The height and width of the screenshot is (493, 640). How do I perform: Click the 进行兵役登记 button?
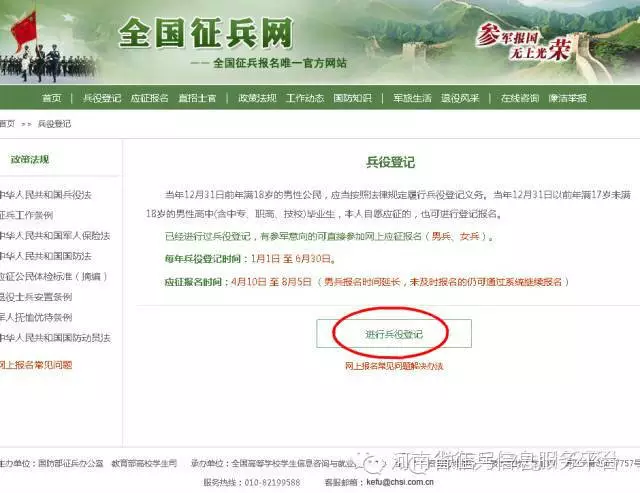click(394, 334)
